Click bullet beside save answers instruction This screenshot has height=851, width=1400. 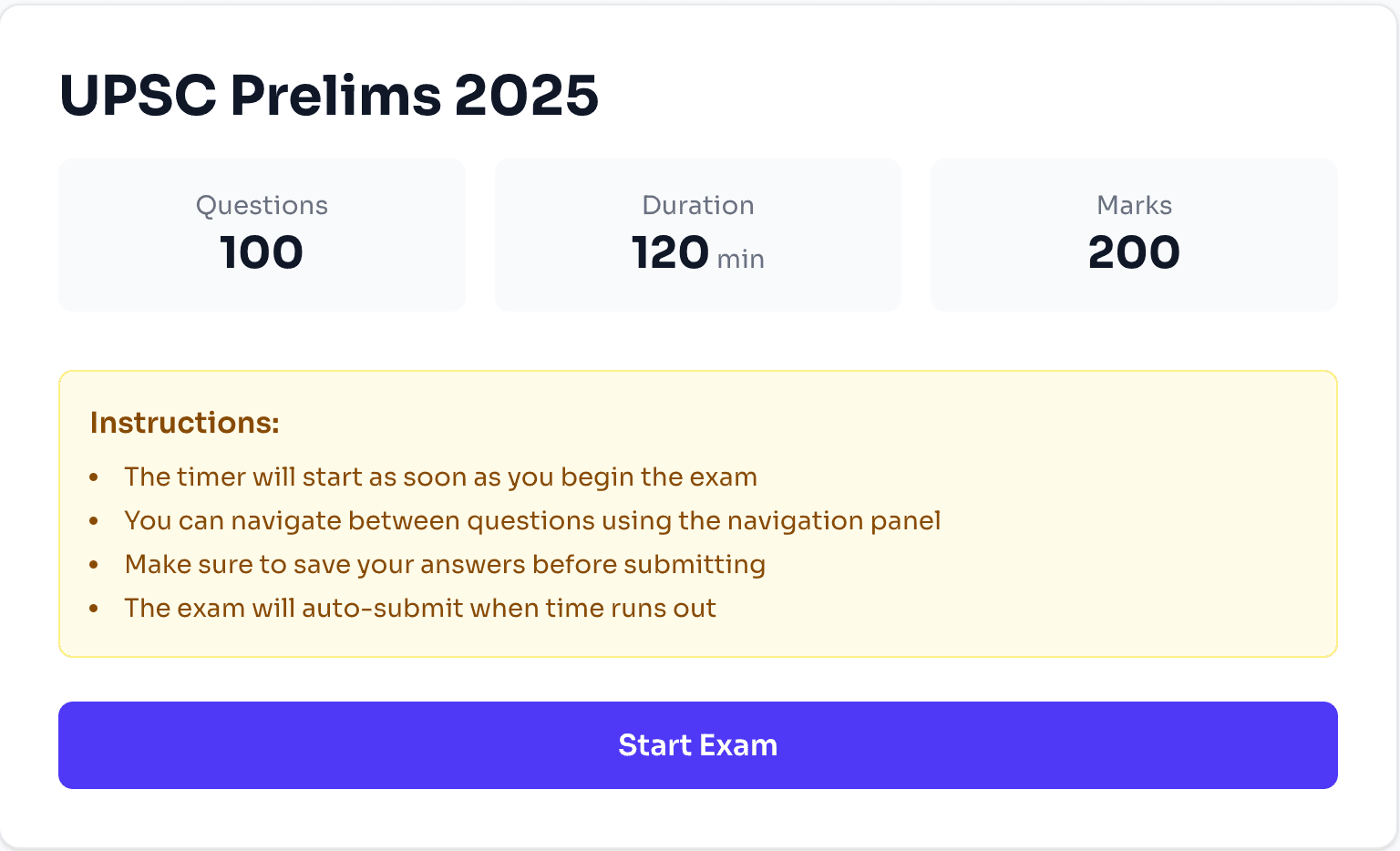pos(94,565)
